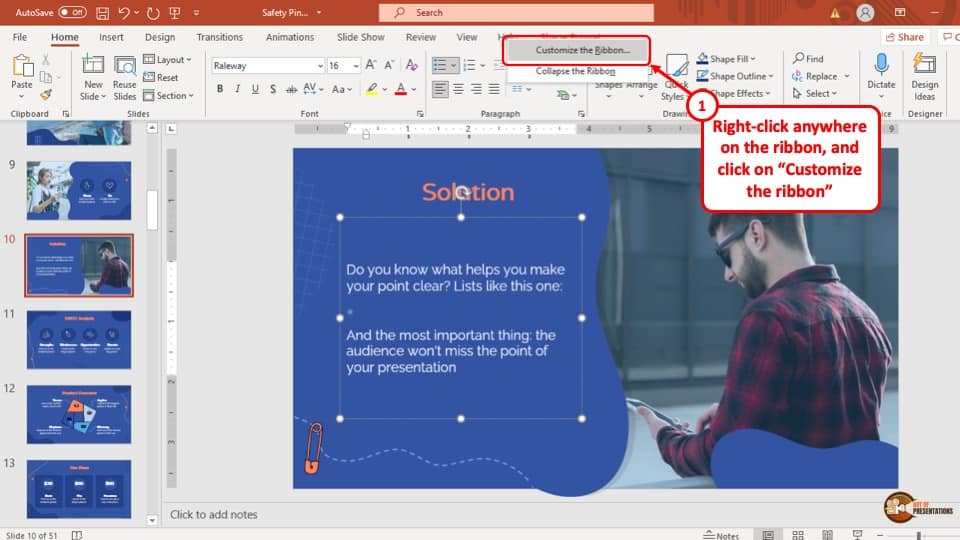Cut selection with scissors icon
The height and width of the screenshot is (540, 960).
pyautogui.click(x=46, y=60)
